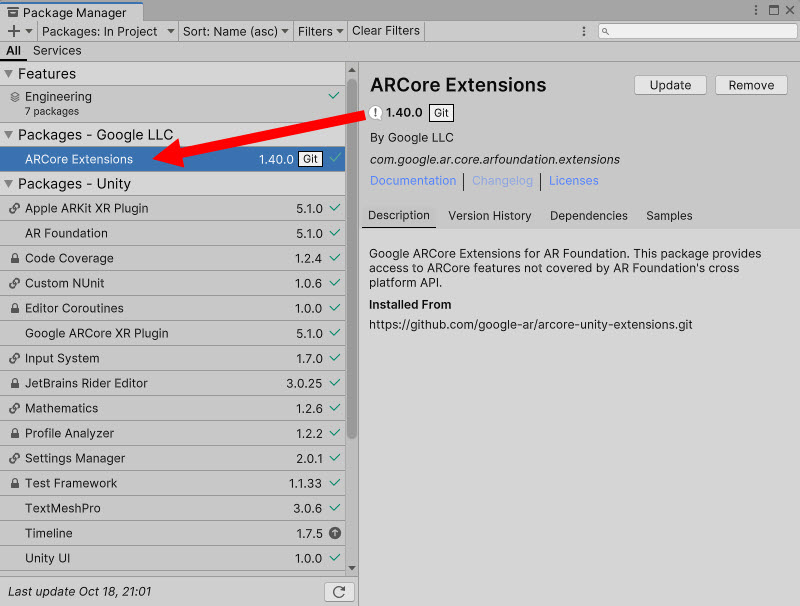Select Apple ARKit XR Plugin package
Screen dimensions: 800x606
click(172, 208)
